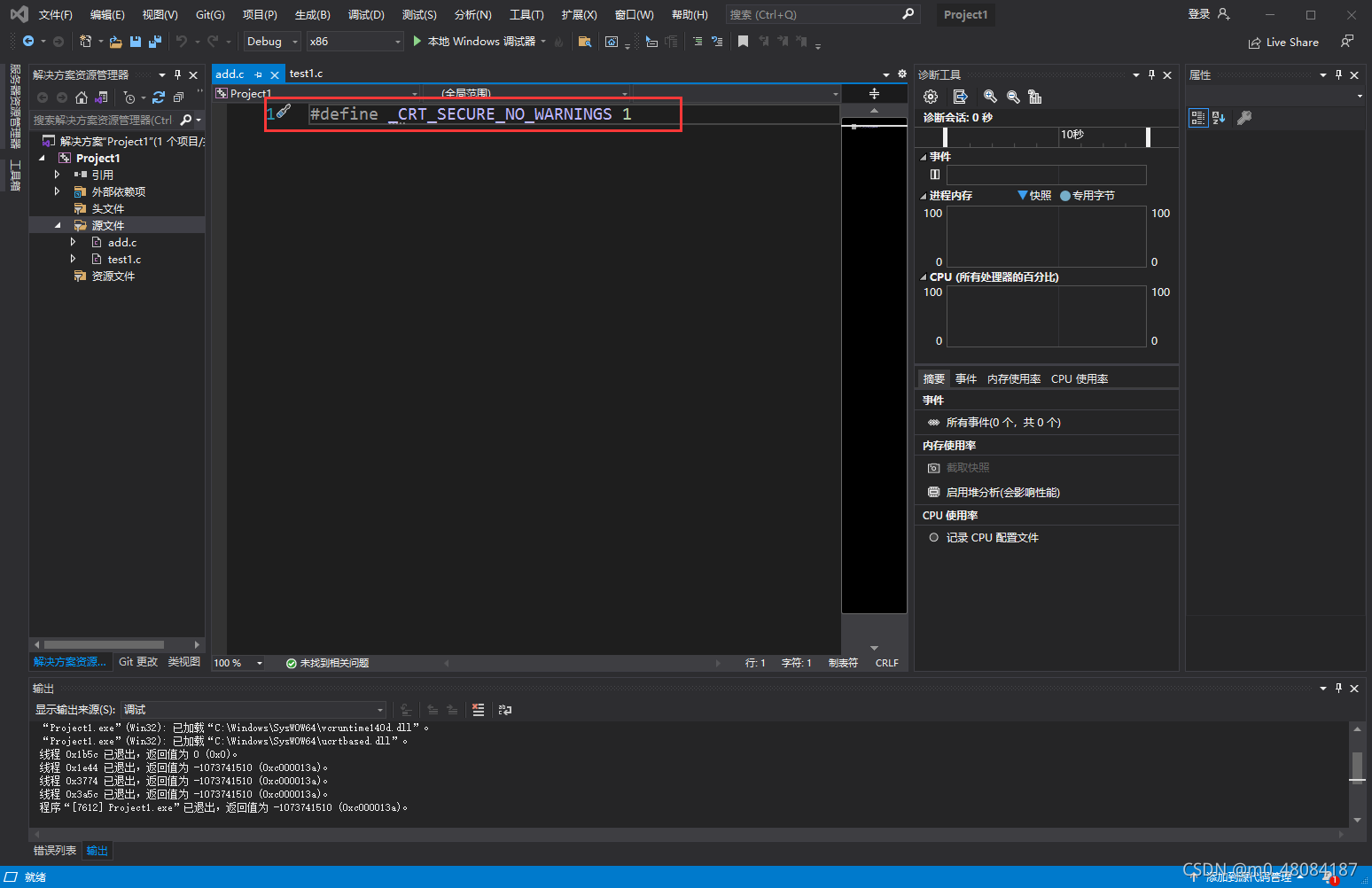1372x888 pixels.
Task: Open the 工具(T) menu
Action: [x=526, y=14]
